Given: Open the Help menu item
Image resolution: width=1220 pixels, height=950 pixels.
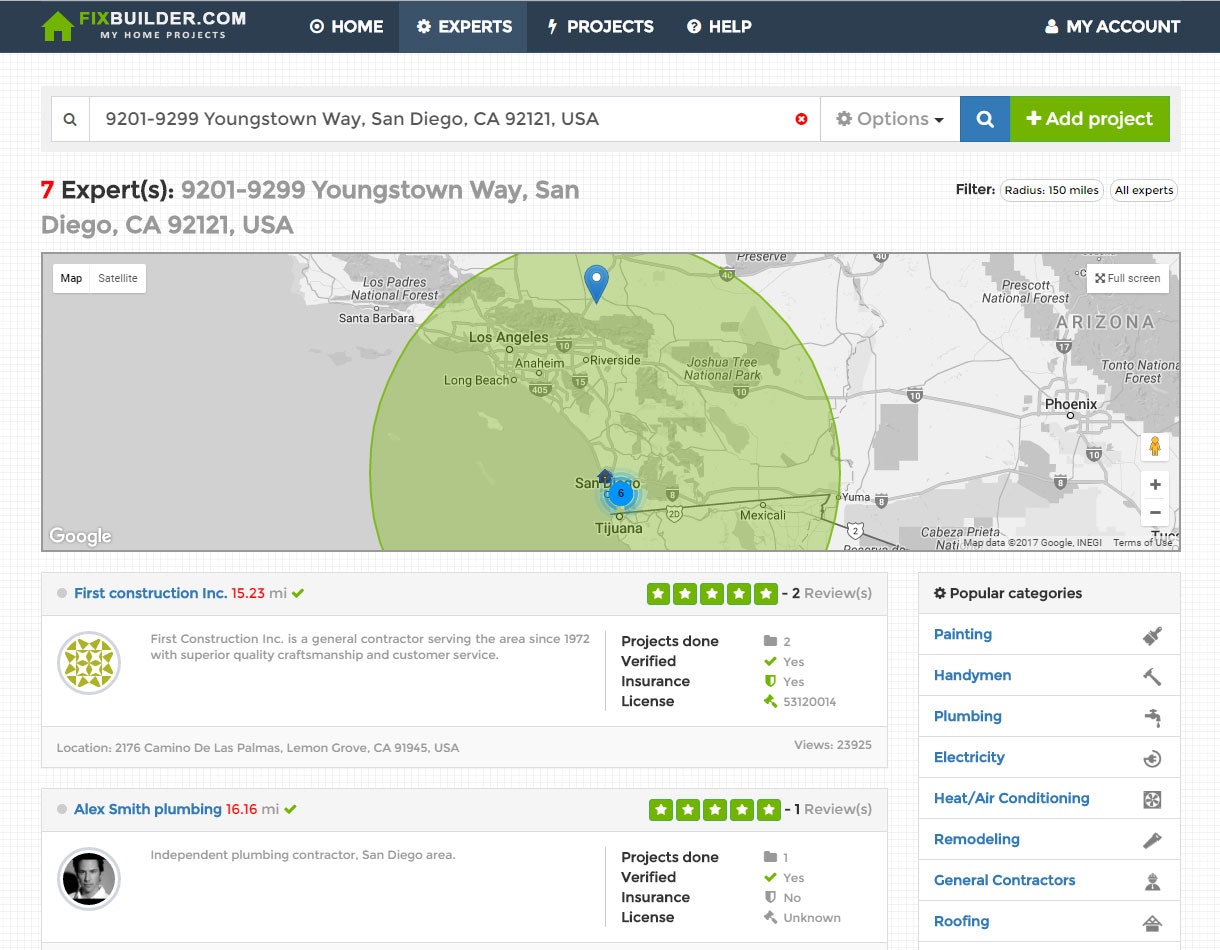Looking at the screenshot, I should (719, 27).
